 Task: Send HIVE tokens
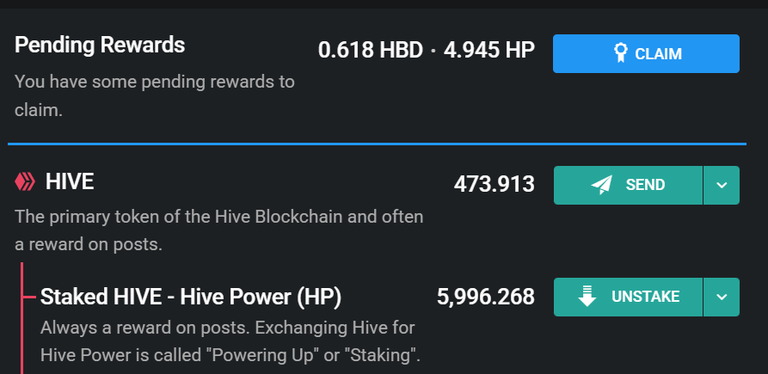click(628, 185)
